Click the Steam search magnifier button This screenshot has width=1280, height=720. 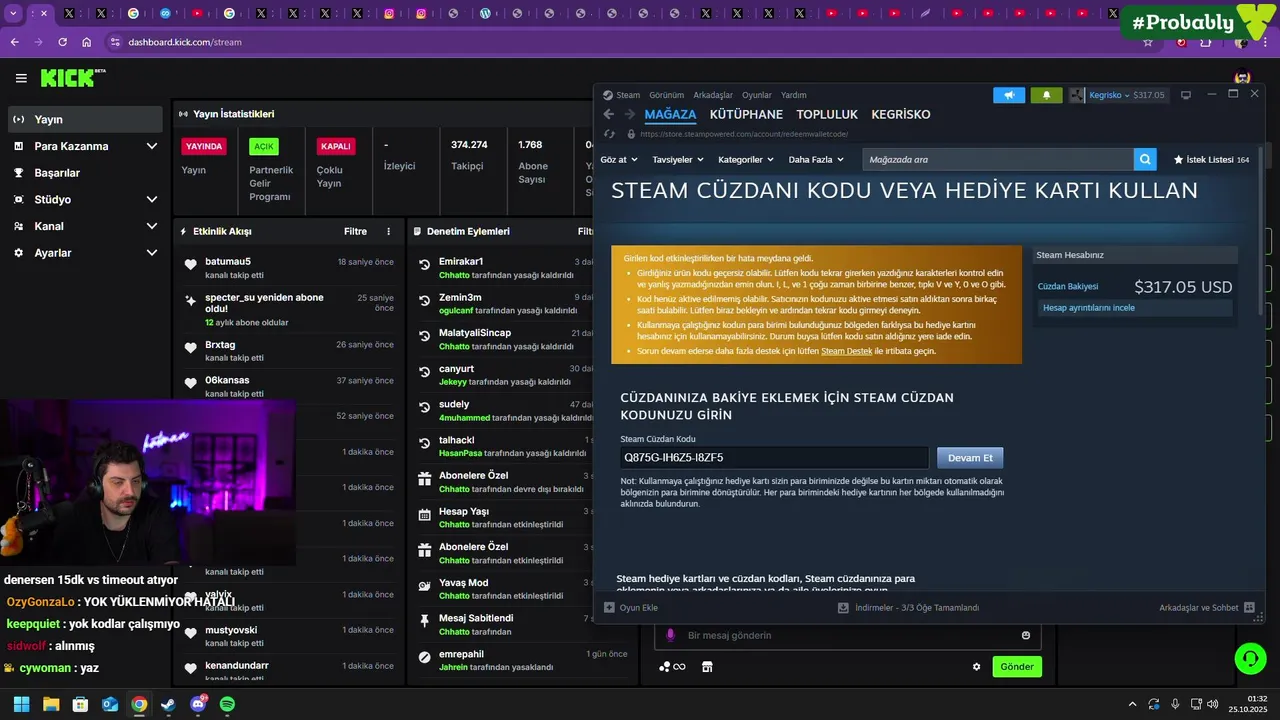(x=1145, y=159)
